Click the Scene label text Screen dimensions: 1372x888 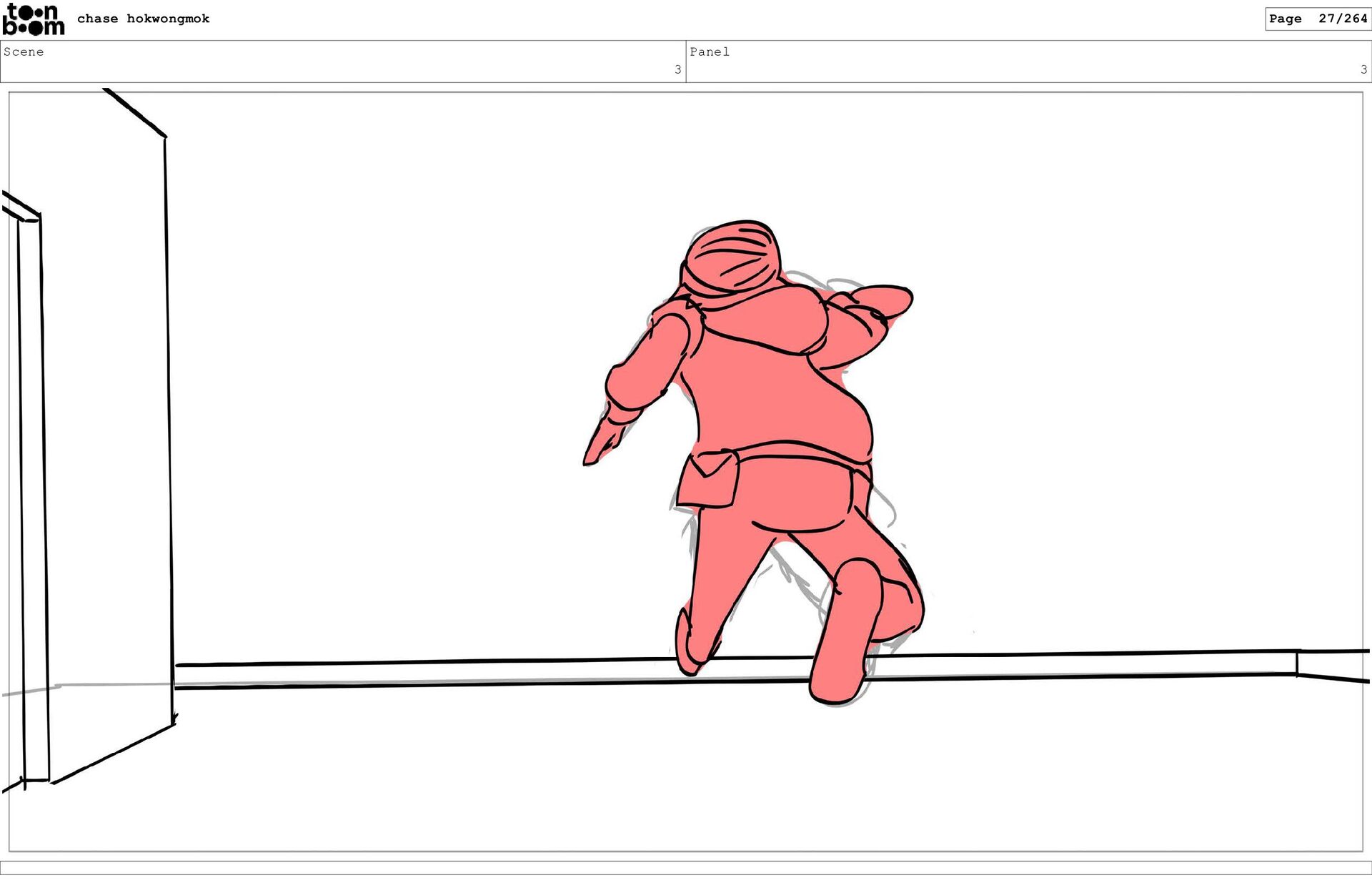click(x=24, y=51)
